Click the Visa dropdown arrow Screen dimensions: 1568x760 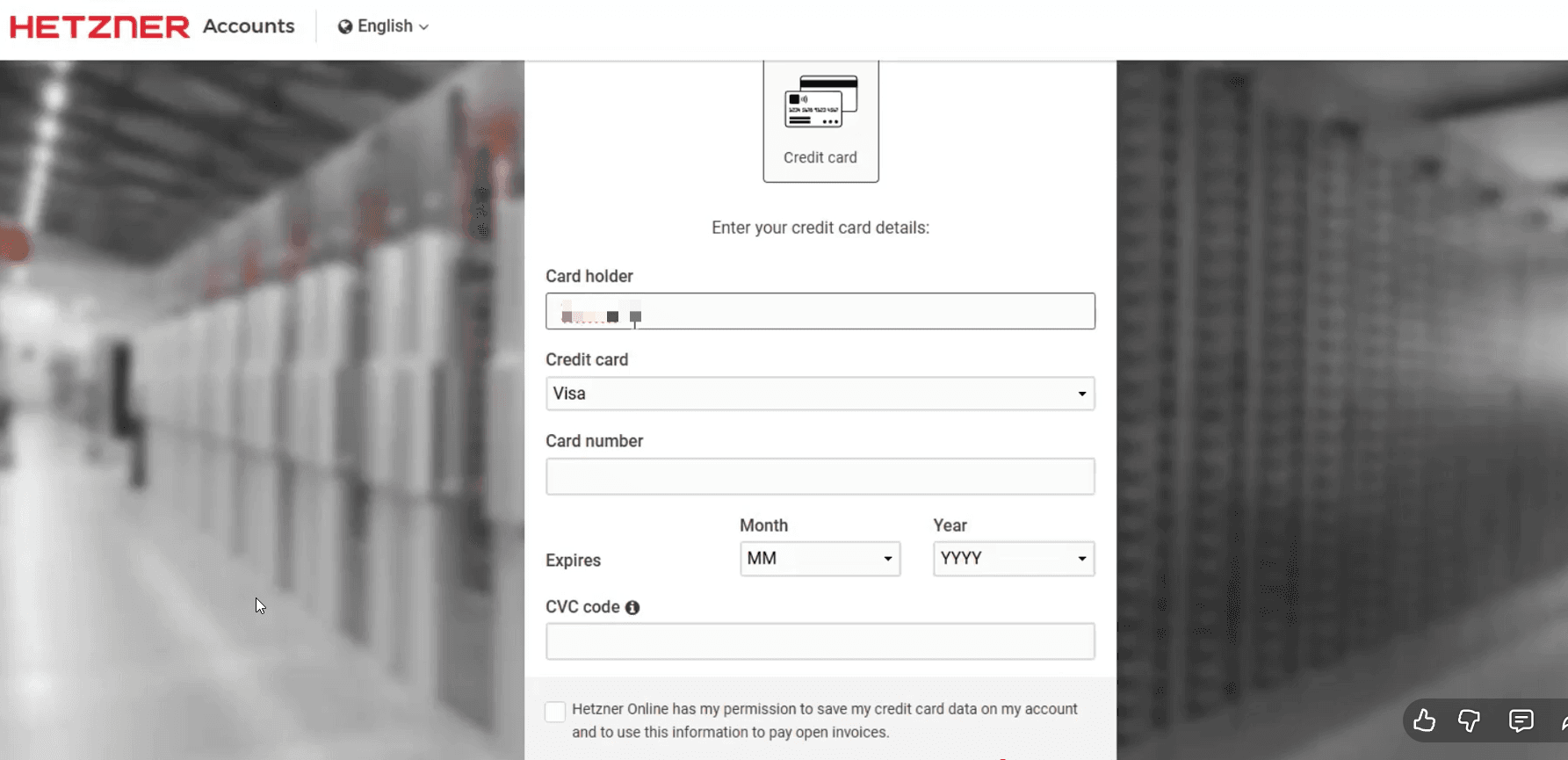(1082, 394)
